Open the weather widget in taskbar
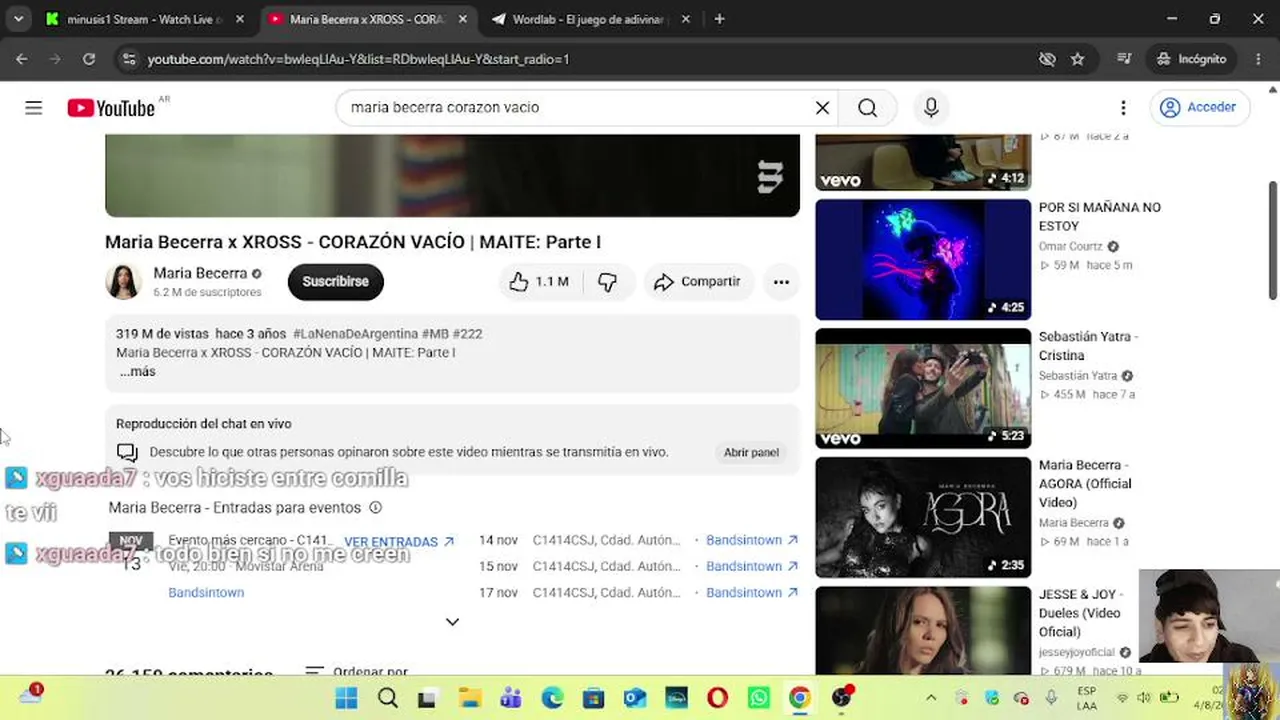Viewport: 1280px width, 720px height. tap(32, 696)
